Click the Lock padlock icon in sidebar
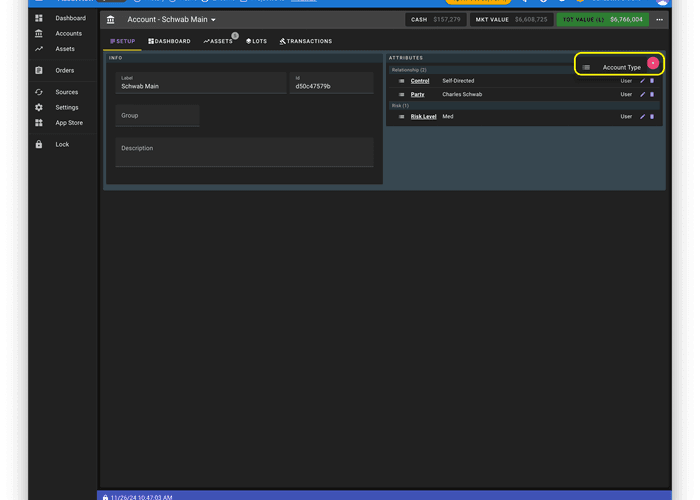 point(39,144)
